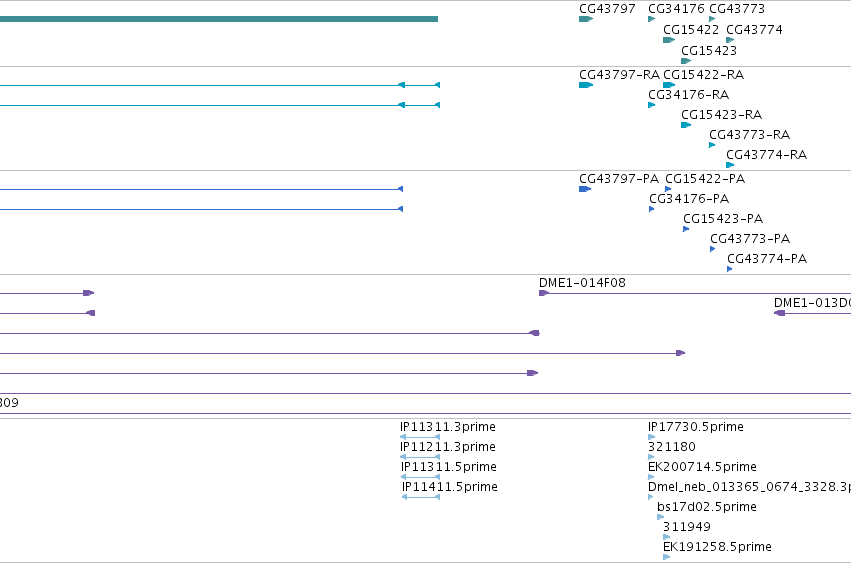Screen dimensions: 851x563
Task: Click the CG43774-PA protein label
Action: tap(767, 259)
